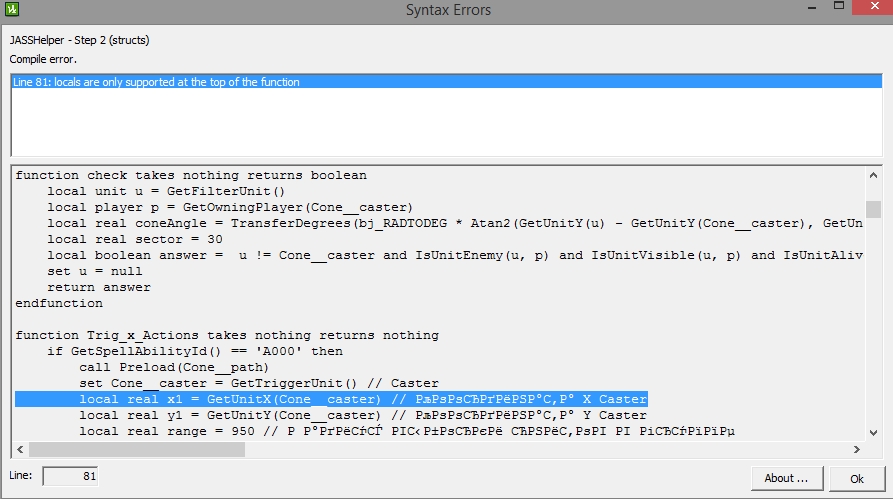
Task: Grab the vertical scrollbar thumb
Action: 873,209
